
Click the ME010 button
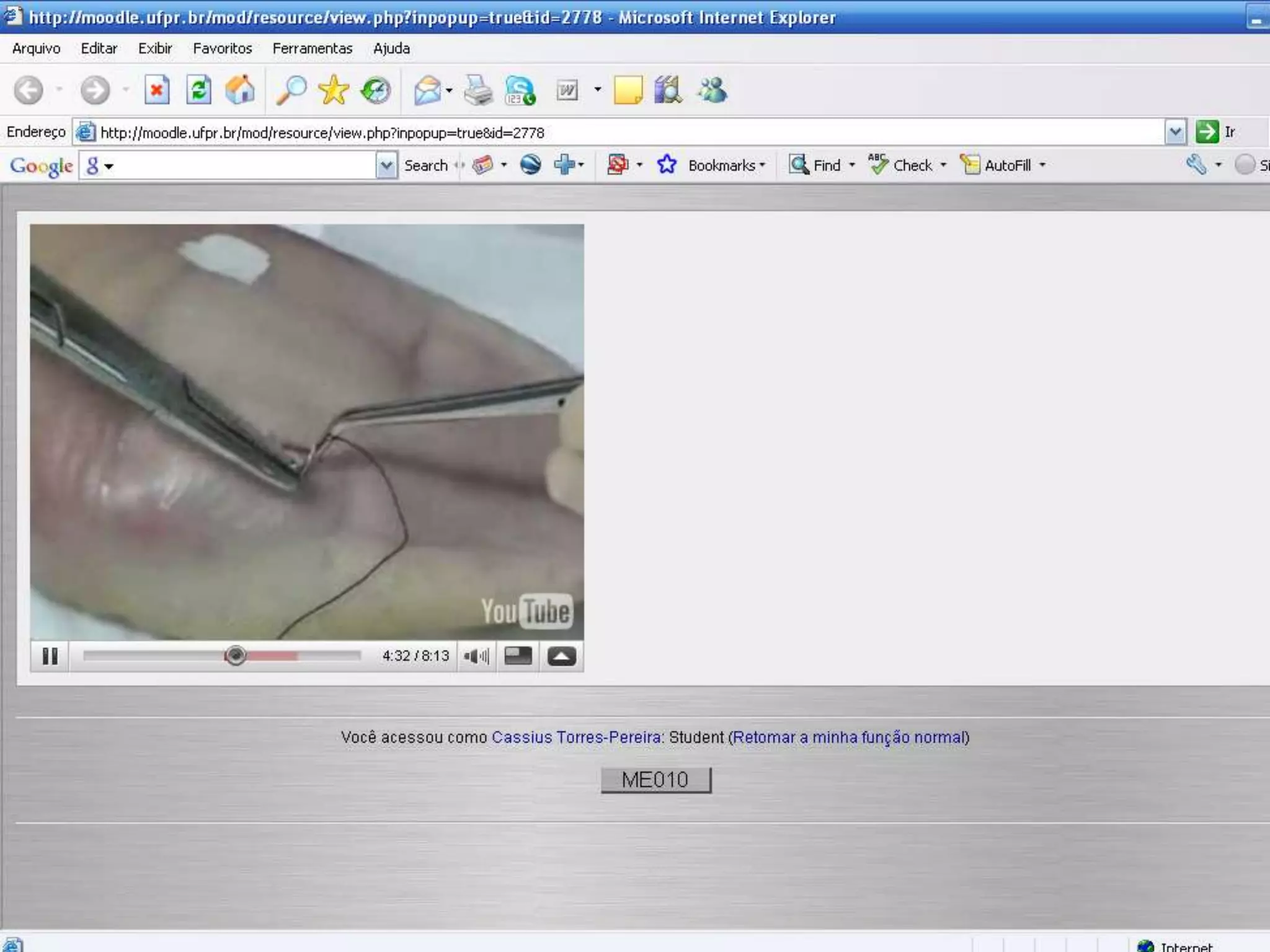point(655,780)
